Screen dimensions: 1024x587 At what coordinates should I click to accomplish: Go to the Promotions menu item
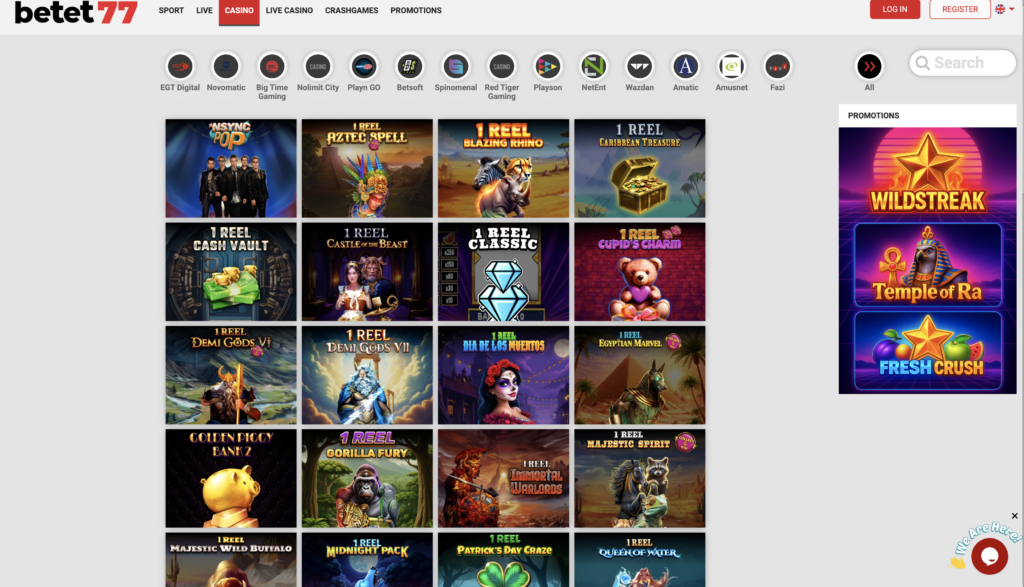tap(416, 10)
